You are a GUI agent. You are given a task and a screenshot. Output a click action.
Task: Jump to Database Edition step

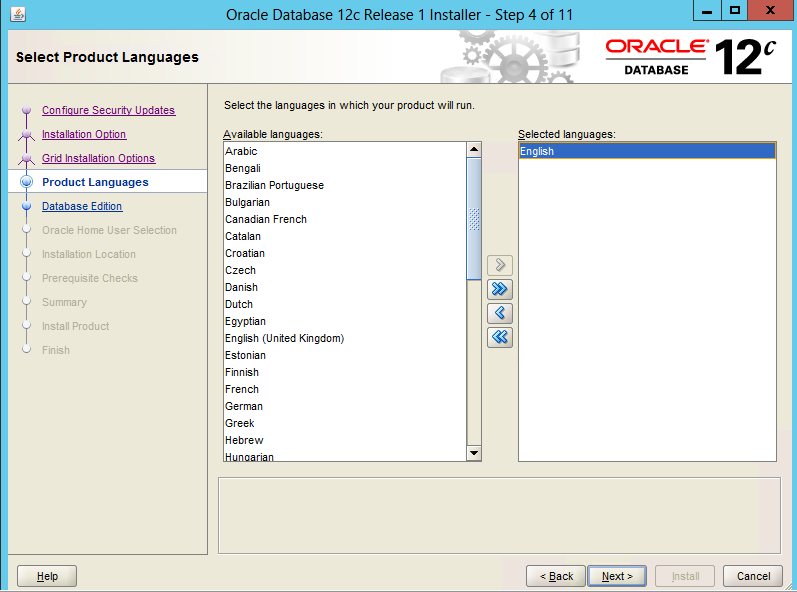tap(82, 206)
